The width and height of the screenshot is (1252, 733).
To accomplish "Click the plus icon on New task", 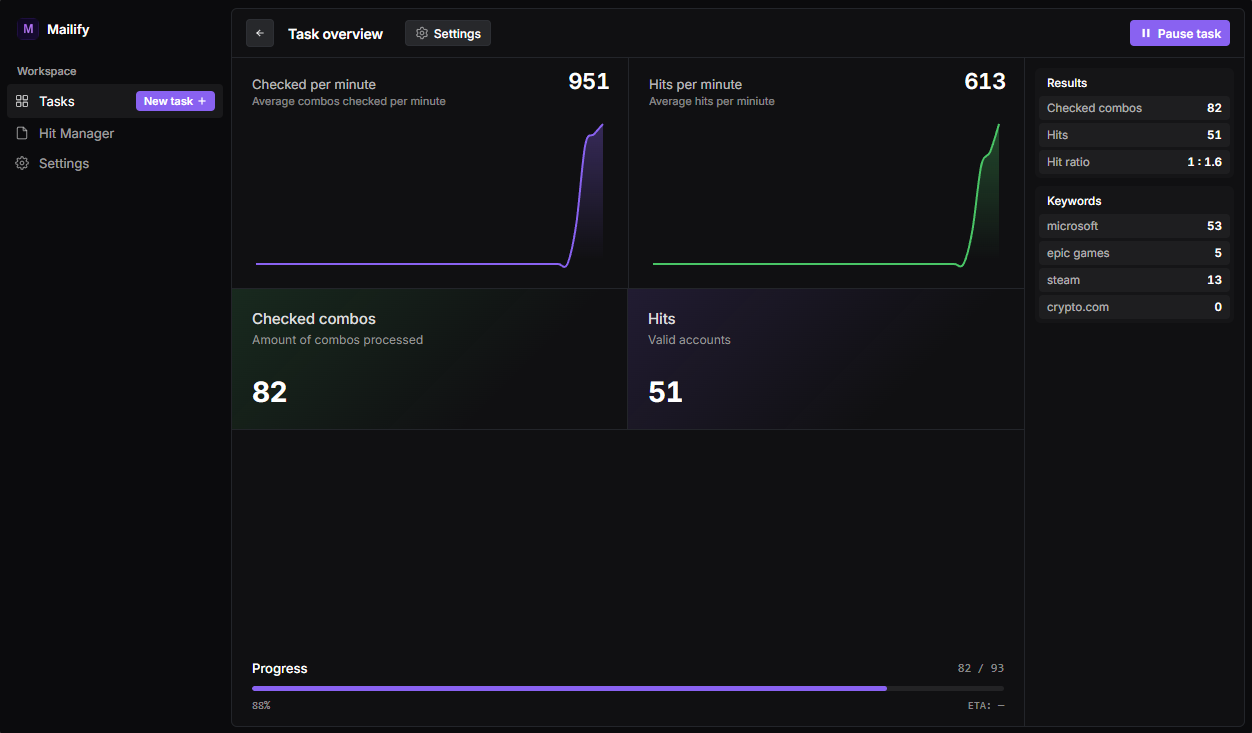I will point(202,101).
